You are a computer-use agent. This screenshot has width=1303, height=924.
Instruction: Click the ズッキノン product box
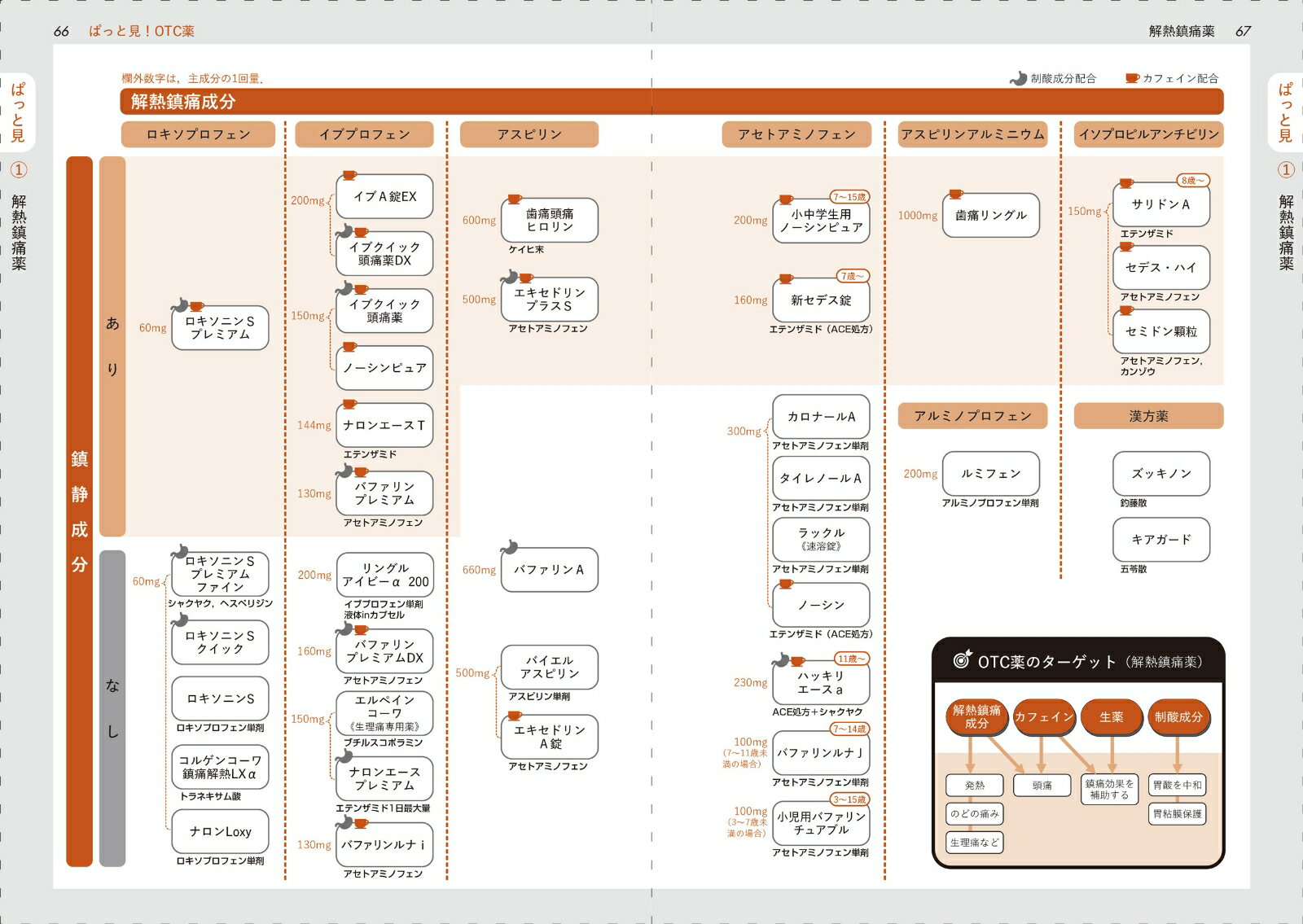pyautogui.click(x=1161, y=473)
